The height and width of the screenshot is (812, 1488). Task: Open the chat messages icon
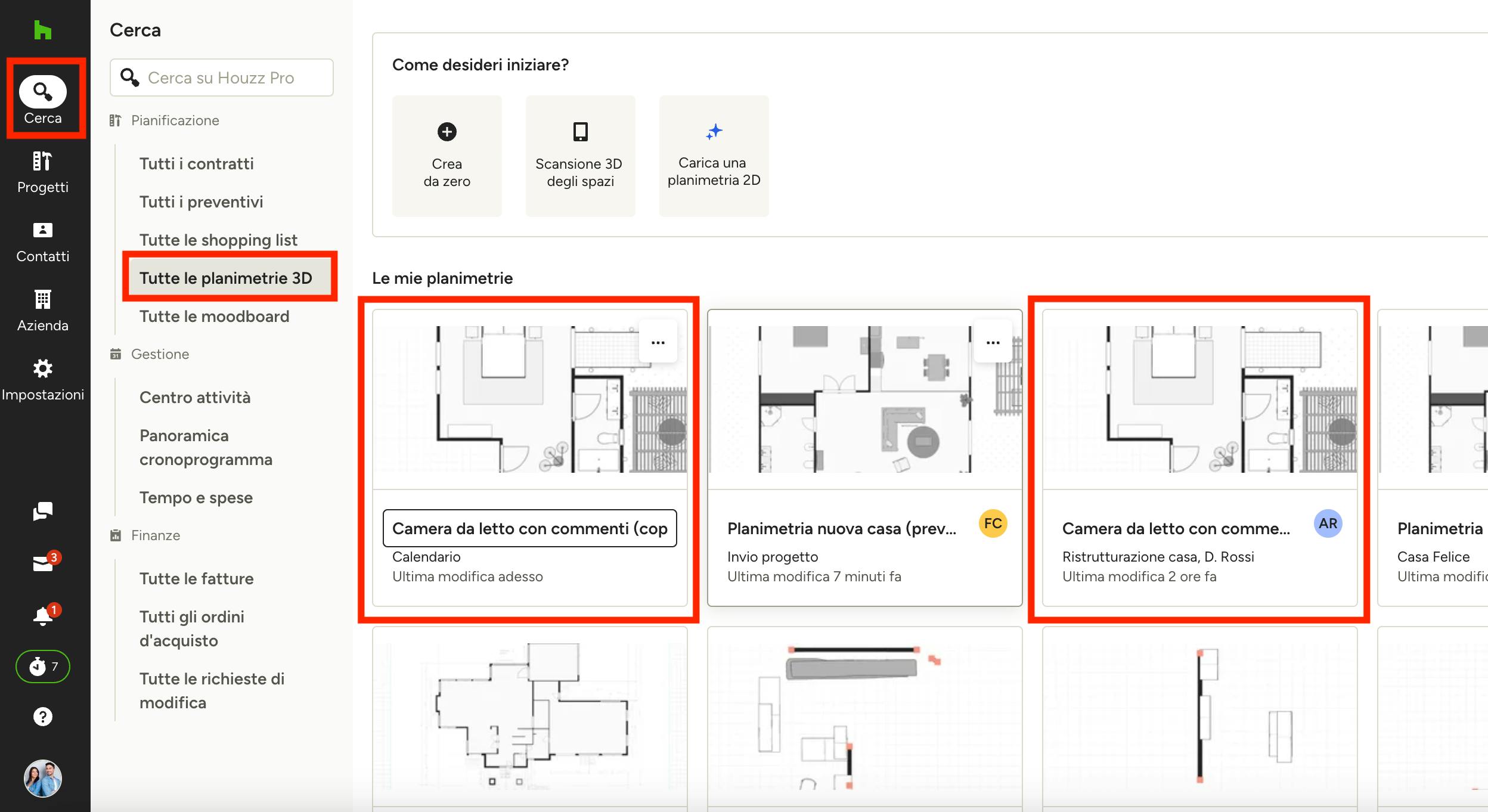pos(43,511)
